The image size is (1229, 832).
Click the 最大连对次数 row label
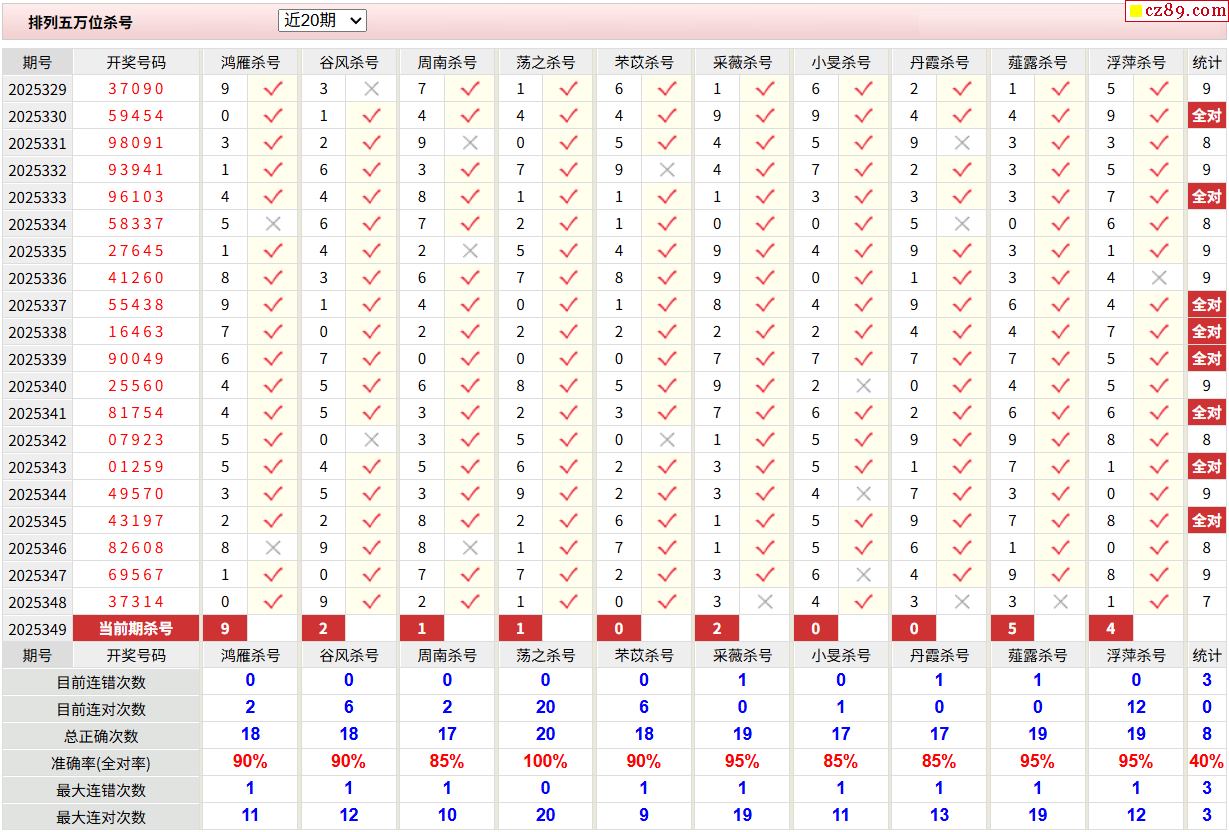(101, 817)
